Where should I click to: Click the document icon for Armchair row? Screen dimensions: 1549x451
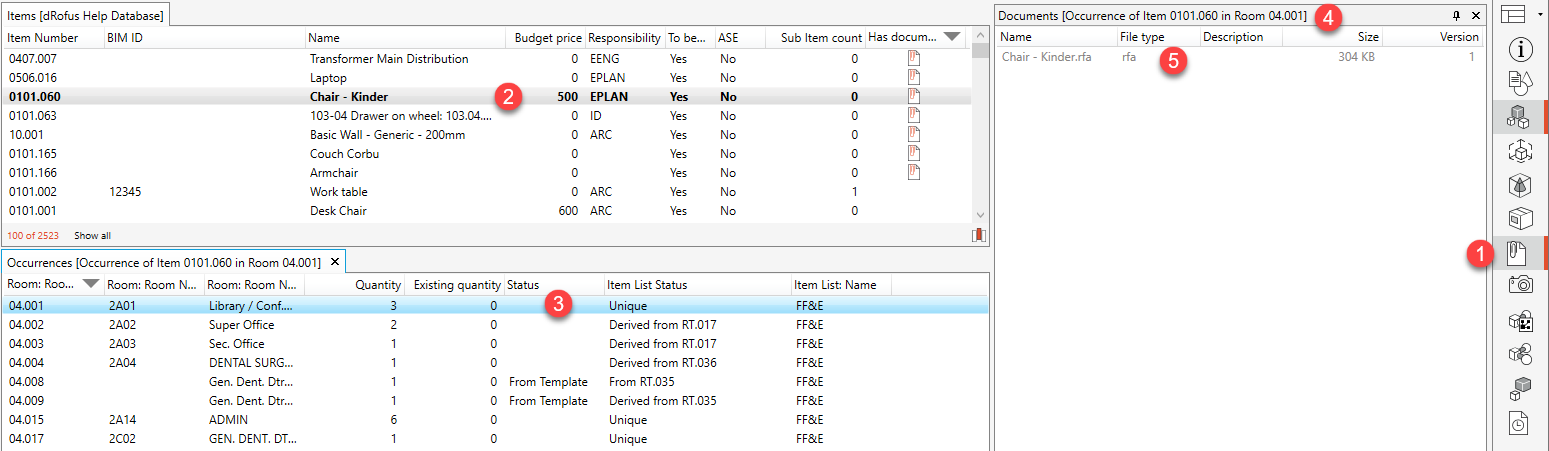(x=913, y=173)
